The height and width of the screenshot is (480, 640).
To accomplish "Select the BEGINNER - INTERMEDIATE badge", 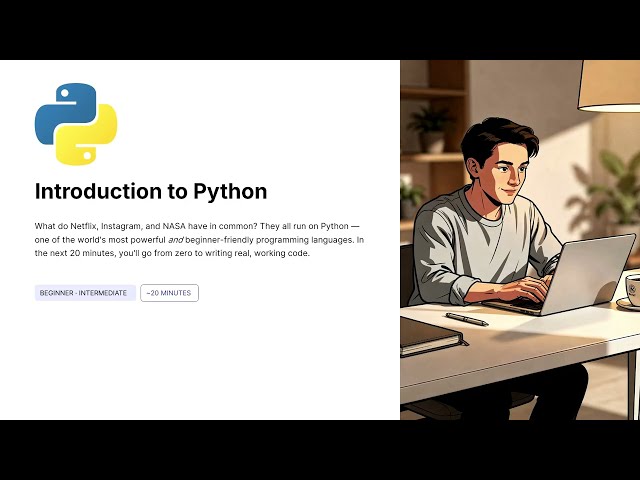I will [x=85, y=293].
